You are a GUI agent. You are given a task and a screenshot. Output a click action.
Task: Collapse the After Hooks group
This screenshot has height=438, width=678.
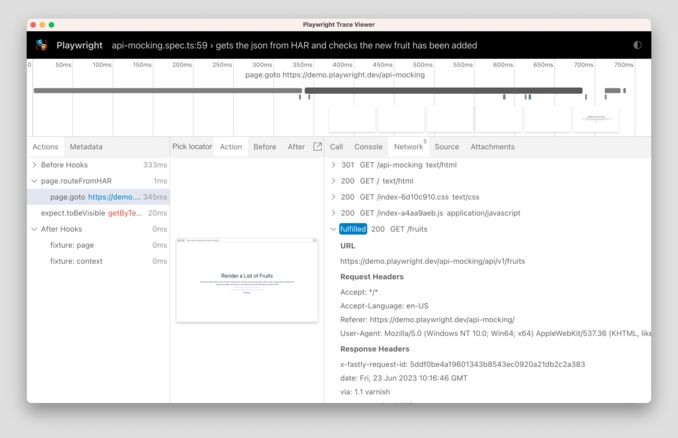coord(35,229)
